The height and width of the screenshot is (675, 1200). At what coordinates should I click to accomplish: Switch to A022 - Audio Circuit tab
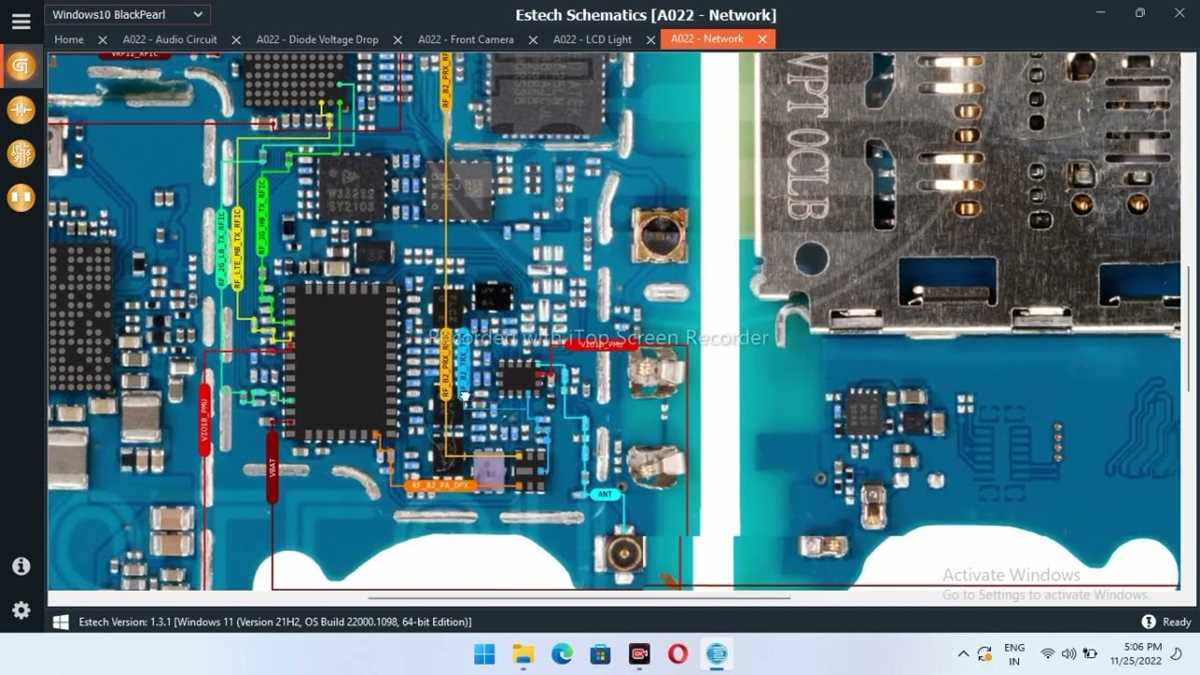170,40
